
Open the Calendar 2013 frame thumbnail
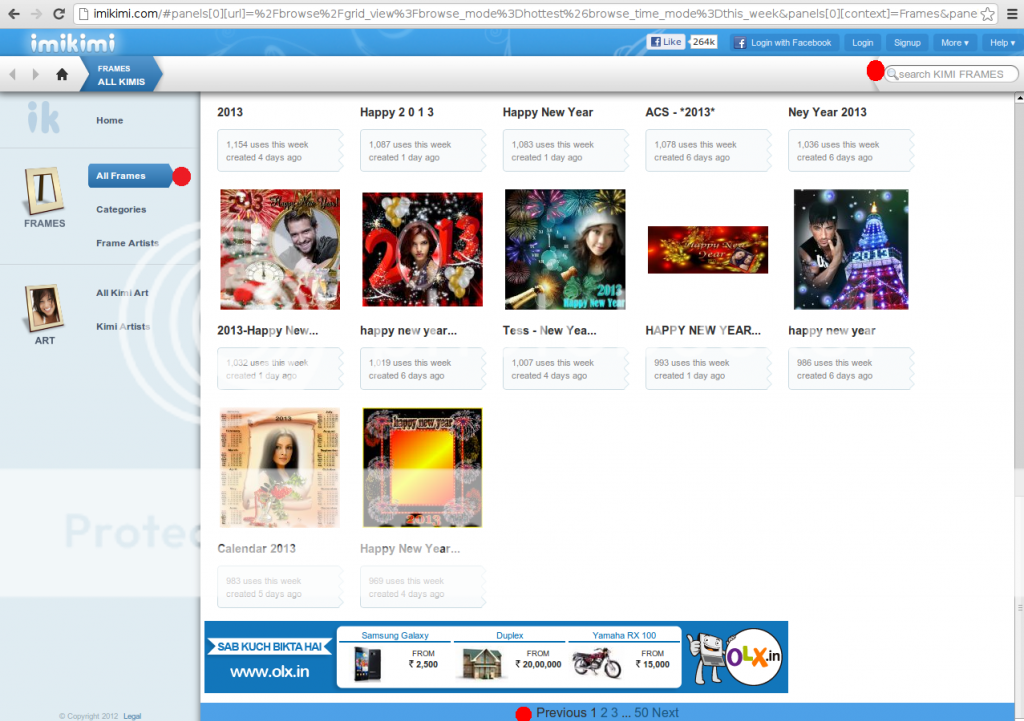pos(280,467)
